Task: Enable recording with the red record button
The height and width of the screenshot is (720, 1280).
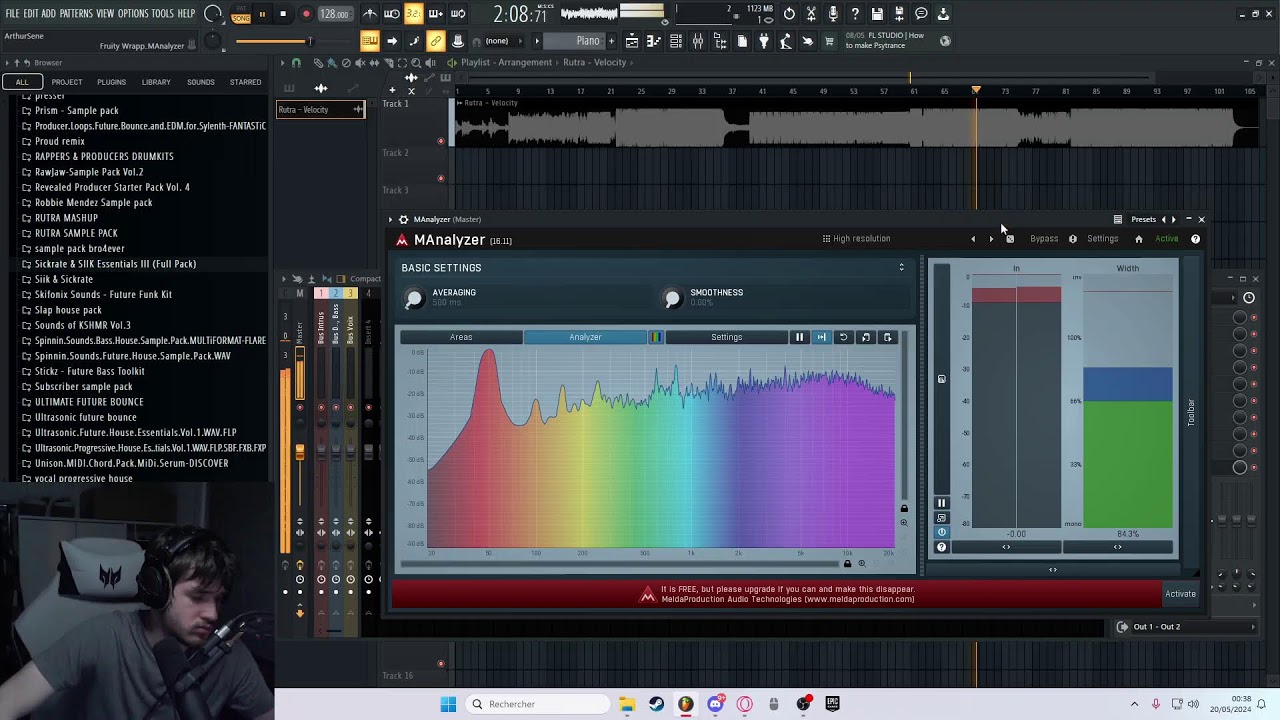Action: tap(306, 14)
